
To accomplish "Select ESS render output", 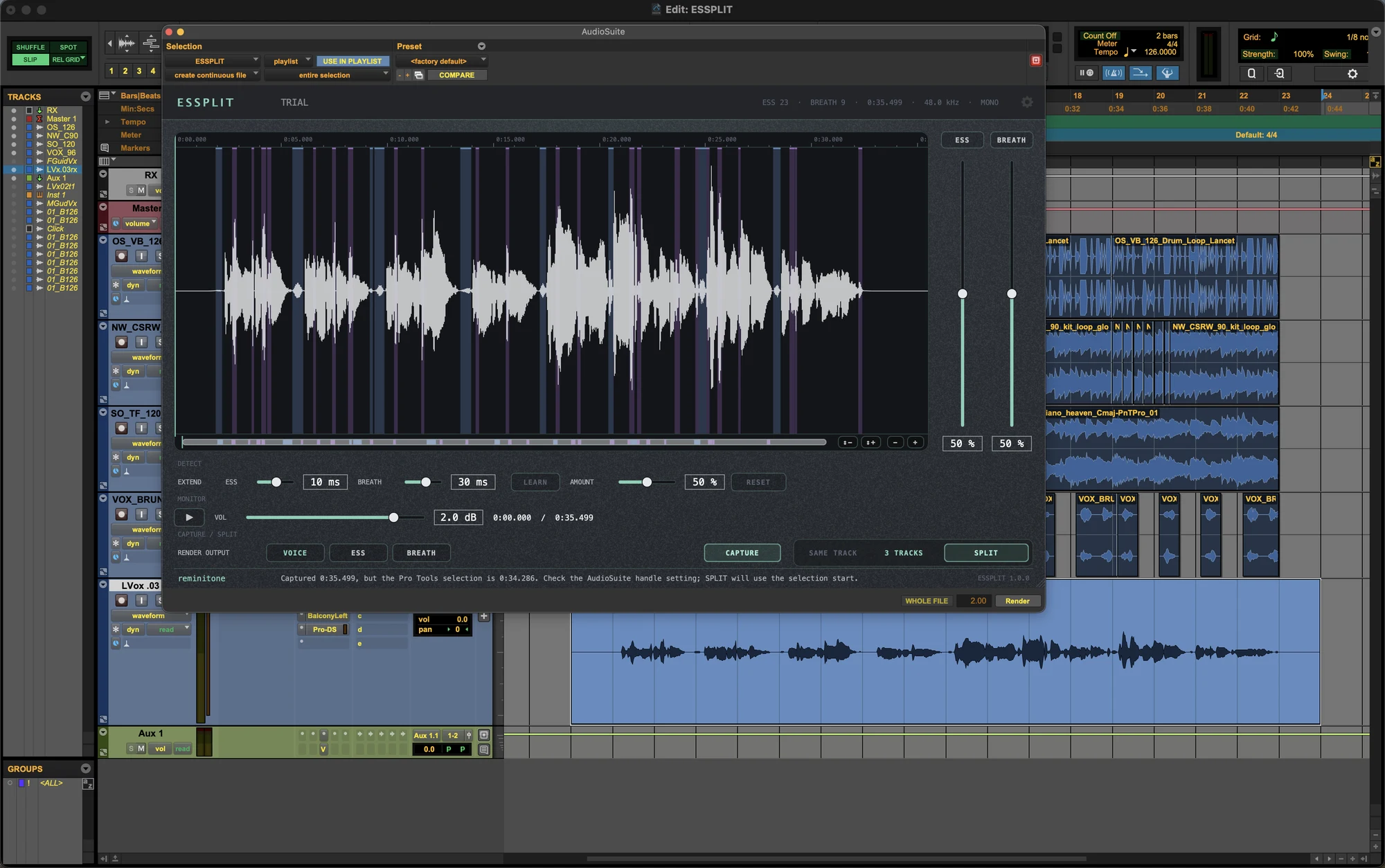I will (x=358, y=553).
